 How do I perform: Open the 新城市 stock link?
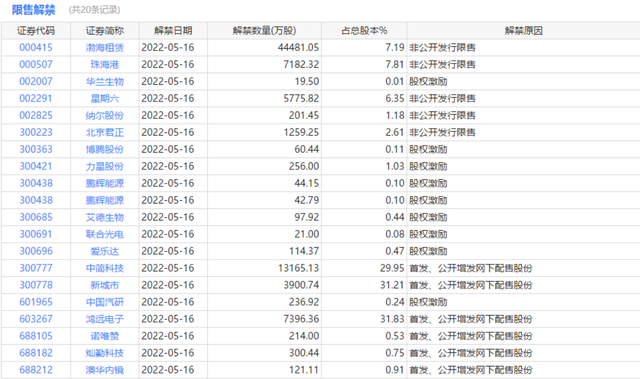click(104, 285)
